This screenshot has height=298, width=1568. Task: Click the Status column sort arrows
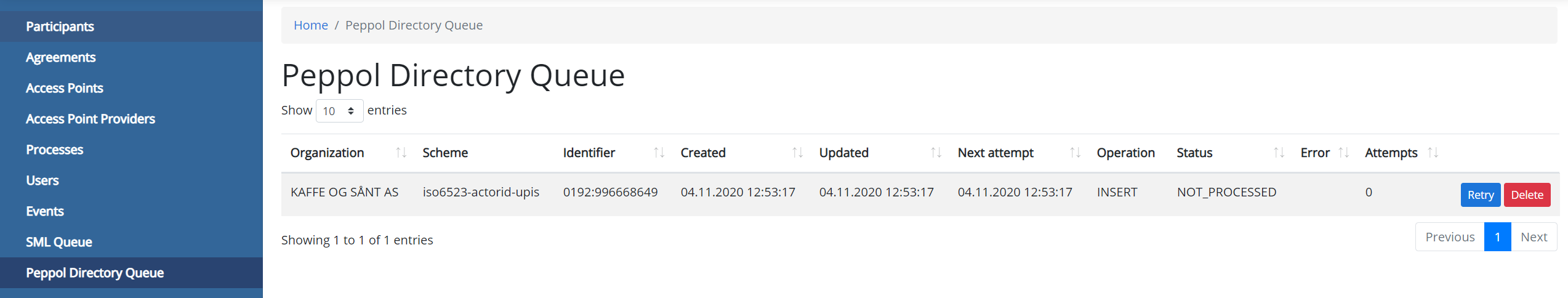pyautogui.click(x=1279, y=153)
